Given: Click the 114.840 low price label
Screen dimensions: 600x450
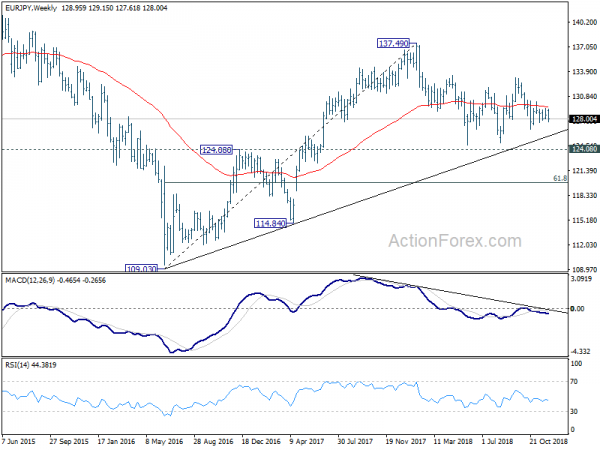Looking at the screenshot, I should [x=270, y=223].
